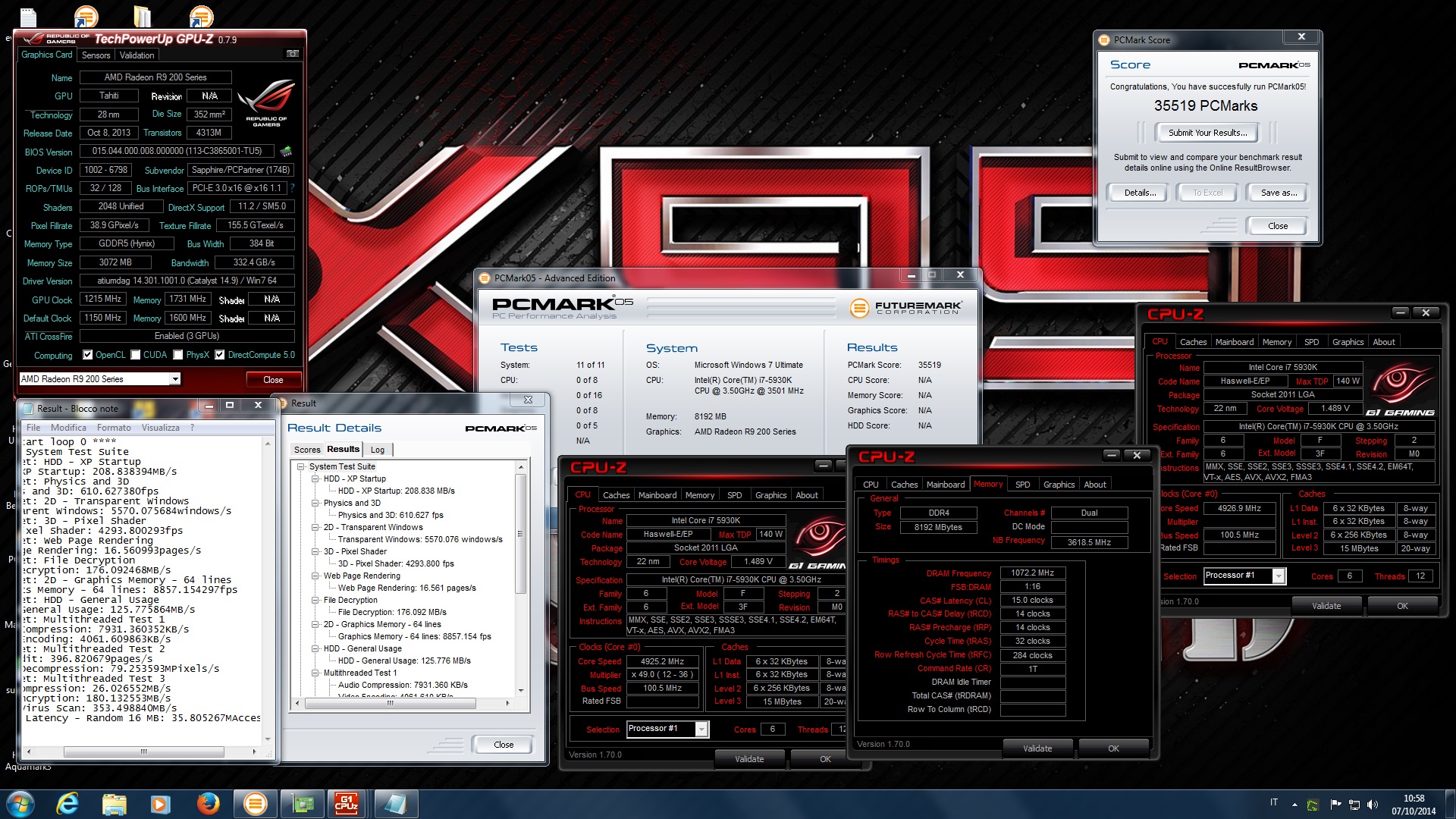Open the Scores tab in Result Details
1456x819 pixels.
point(307,450)
